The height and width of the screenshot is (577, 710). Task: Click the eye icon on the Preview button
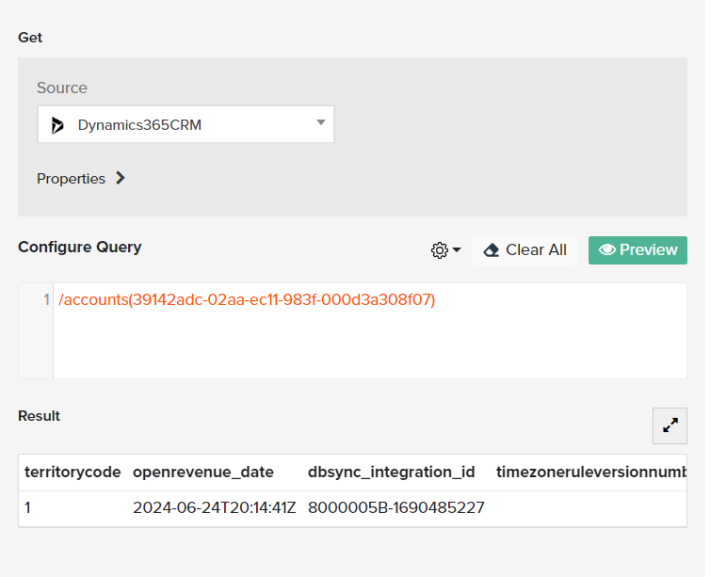tap(606, 250)
